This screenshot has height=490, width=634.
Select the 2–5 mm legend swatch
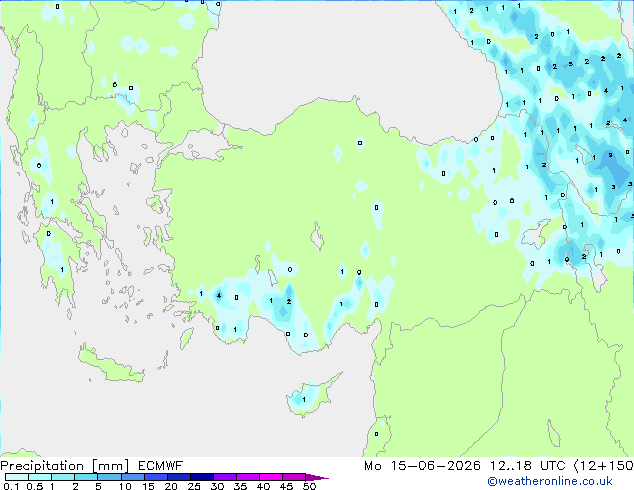tap(86, 477)
